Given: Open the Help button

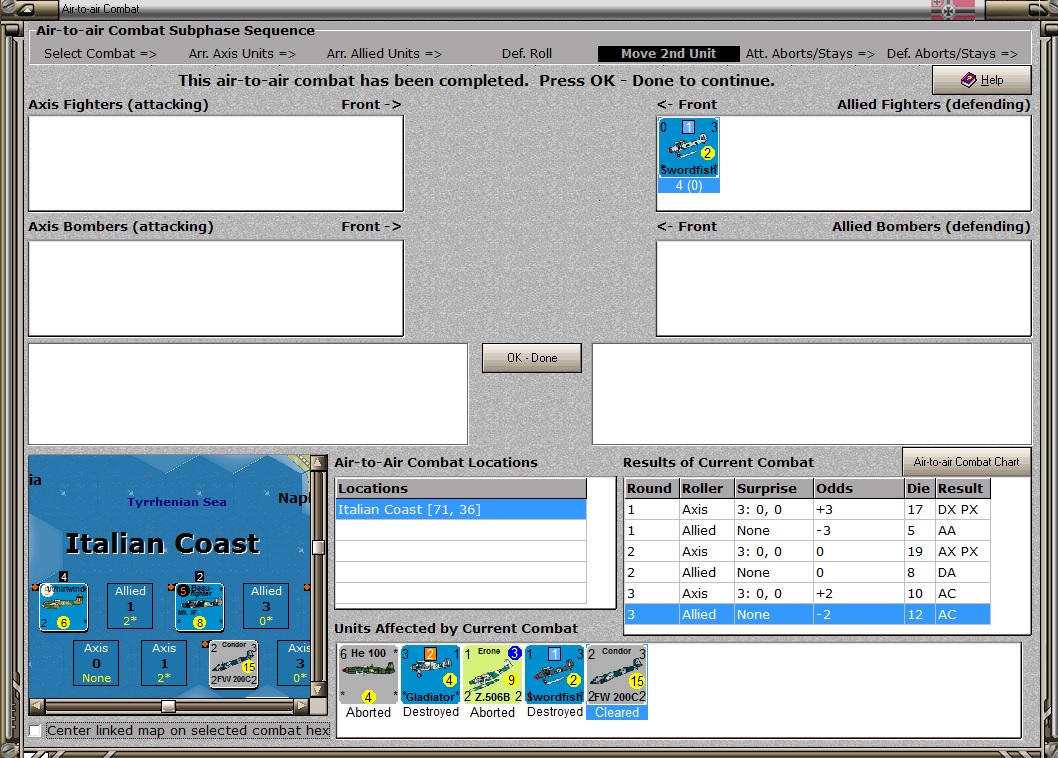Looking at the screenshot, I should pyautogui.click(x=982, y=80).
